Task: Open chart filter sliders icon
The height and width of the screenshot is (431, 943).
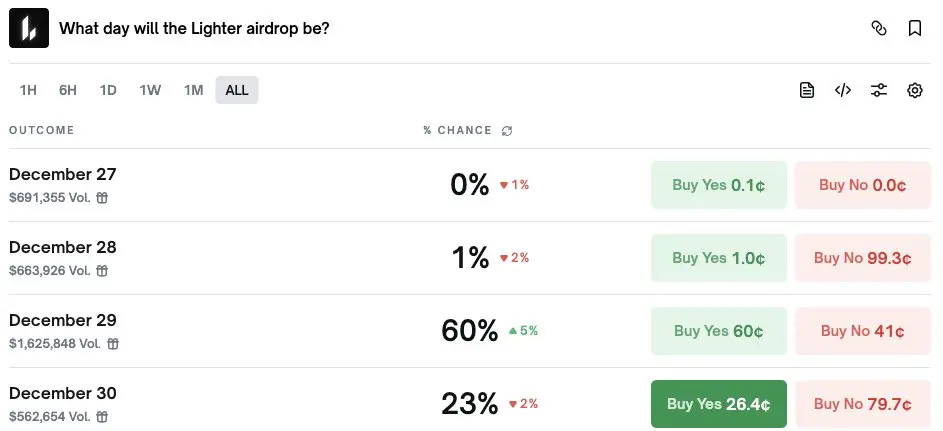Action: 879,90
